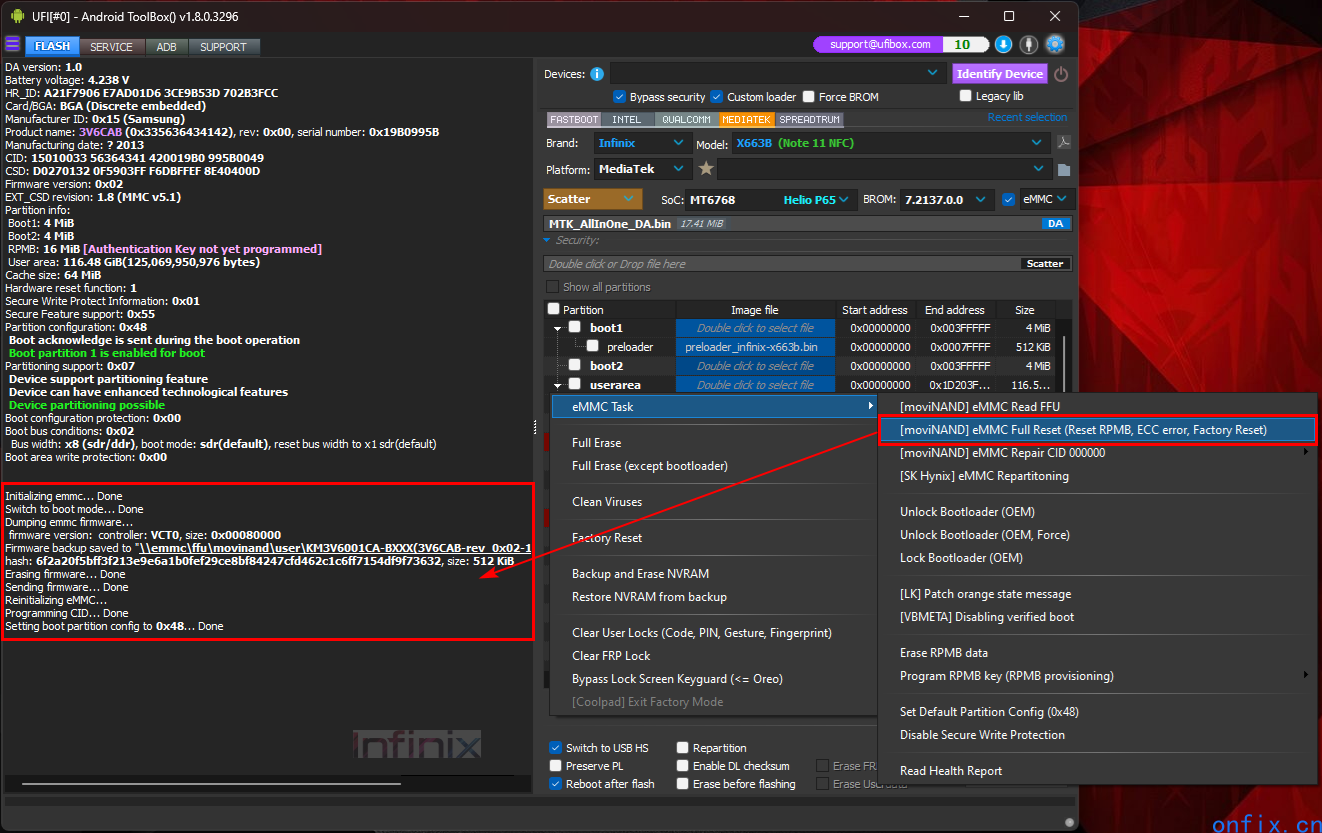
Task: Check Show all partitions
Action: (553, 287)
